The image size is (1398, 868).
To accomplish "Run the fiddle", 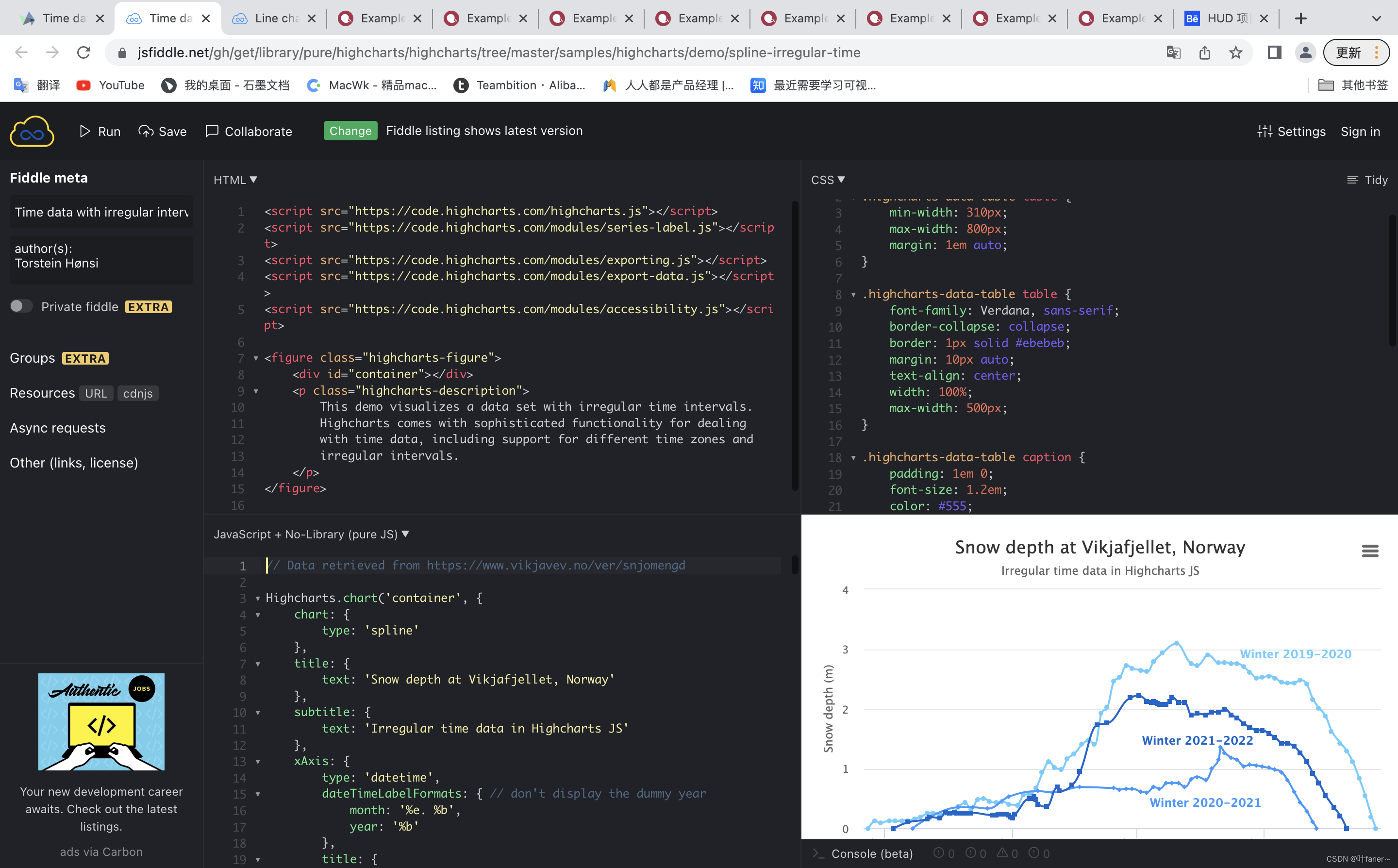I will [x=100, y=132].
